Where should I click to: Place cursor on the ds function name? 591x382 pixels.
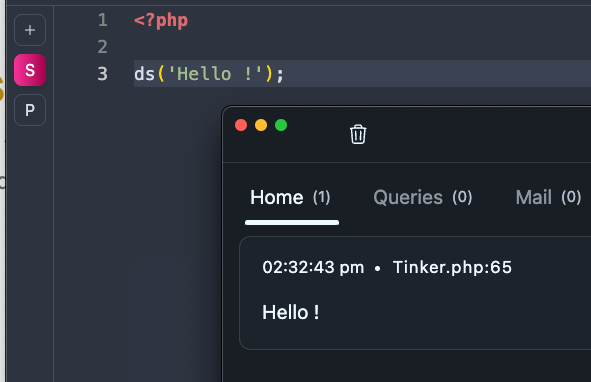[x=144, y=74]
